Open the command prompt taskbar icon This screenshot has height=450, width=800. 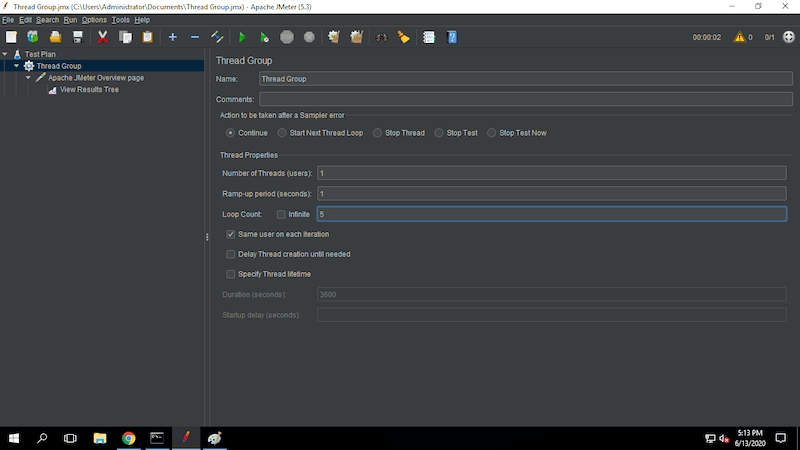157,438
